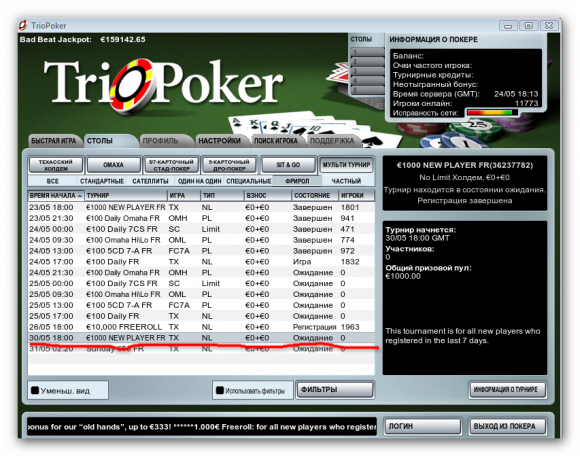Select the 23/05 18:00 €1000 NEW PLAYER FR row
Image resolution: width=580 pixels, height=456 pixels.
(201, 207)
